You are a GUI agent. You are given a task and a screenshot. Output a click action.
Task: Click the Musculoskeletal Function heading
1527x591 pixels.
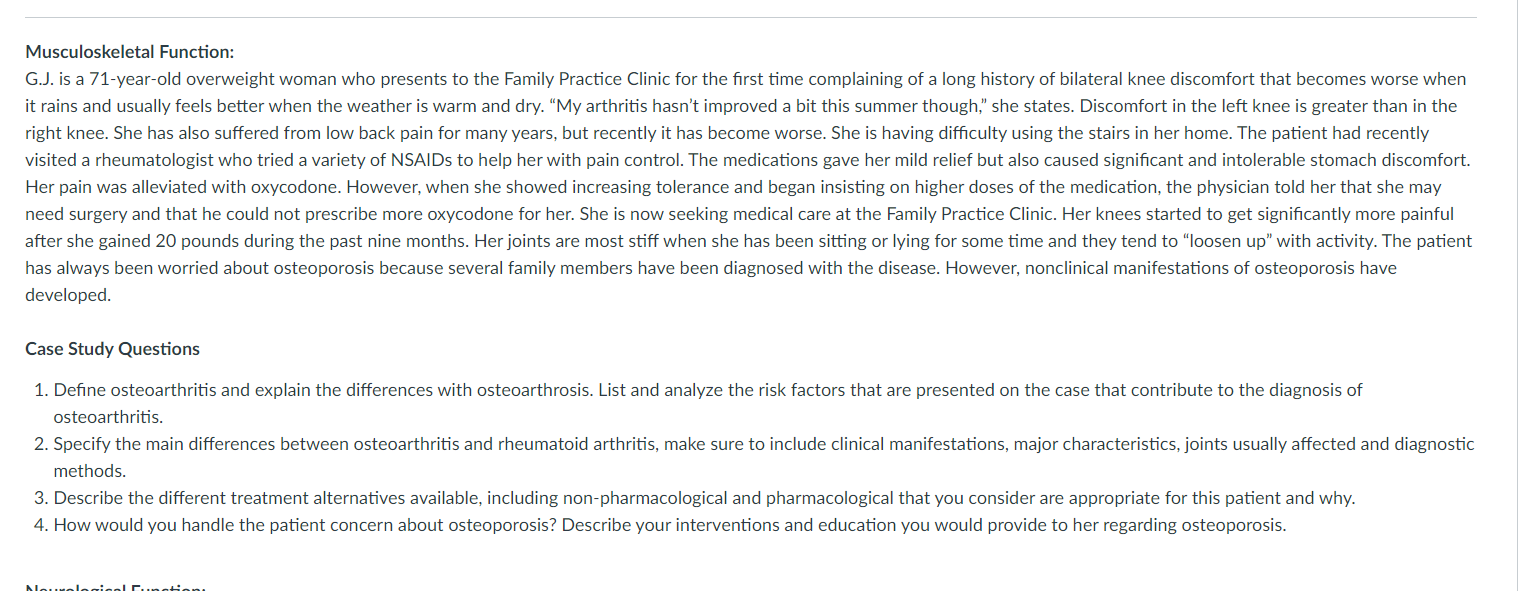(129, 52)
